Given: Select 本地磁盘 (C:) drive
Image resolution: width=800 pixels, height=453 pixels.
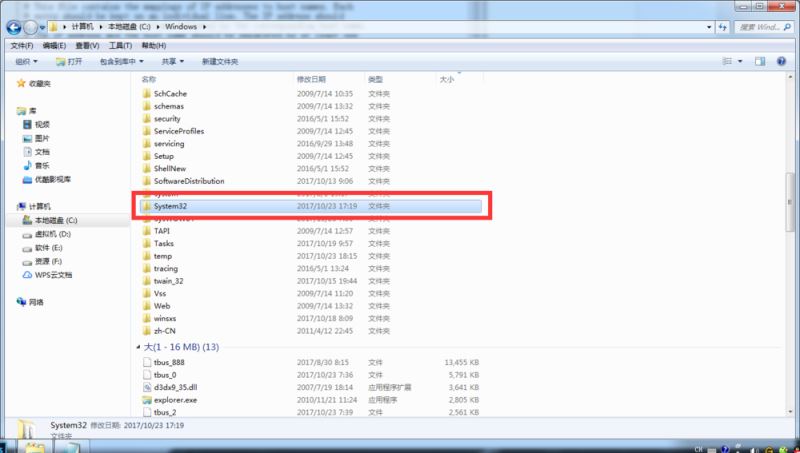Looking at the screenshot, I should (56, 220).
